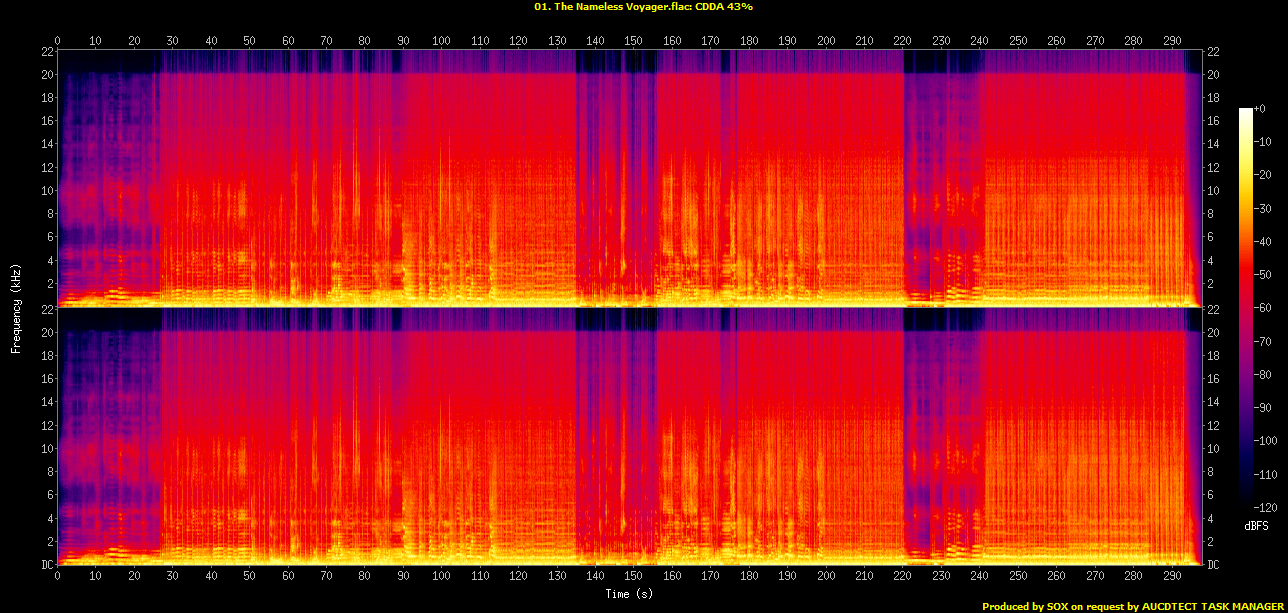Image resolution: width=1288 pixels, height=613 pixels.
Task: Click the 'Time (s)' axis label
Action: click(x=630, y=594)
